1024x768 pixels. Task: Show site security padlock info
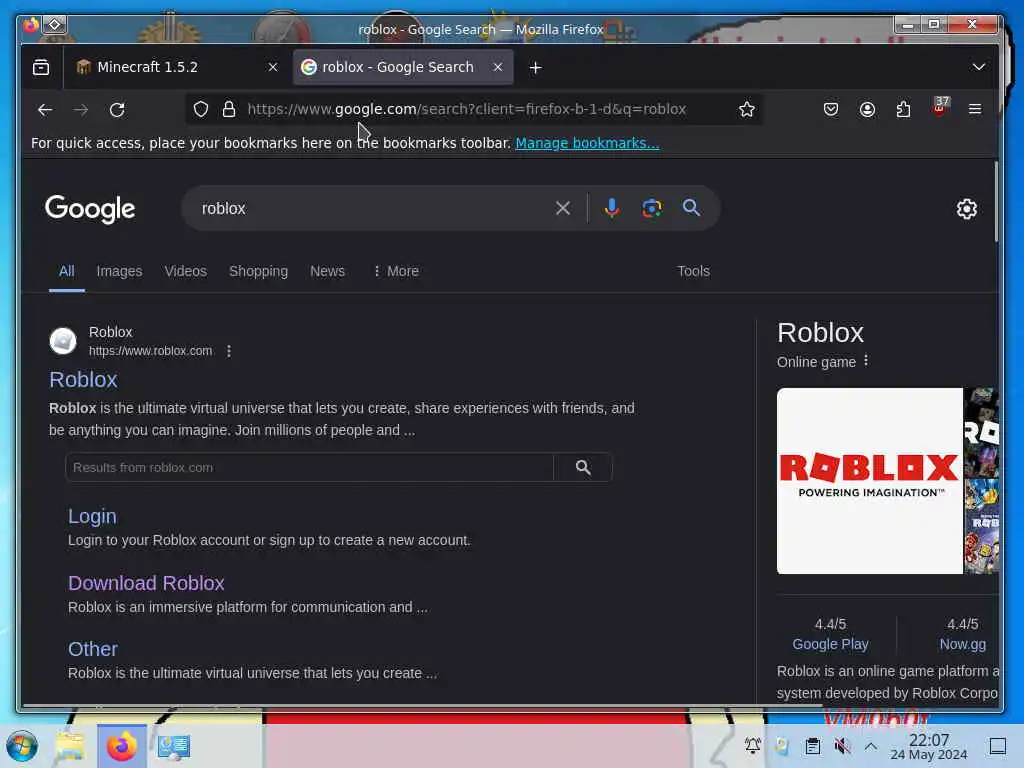click(229, 109)
